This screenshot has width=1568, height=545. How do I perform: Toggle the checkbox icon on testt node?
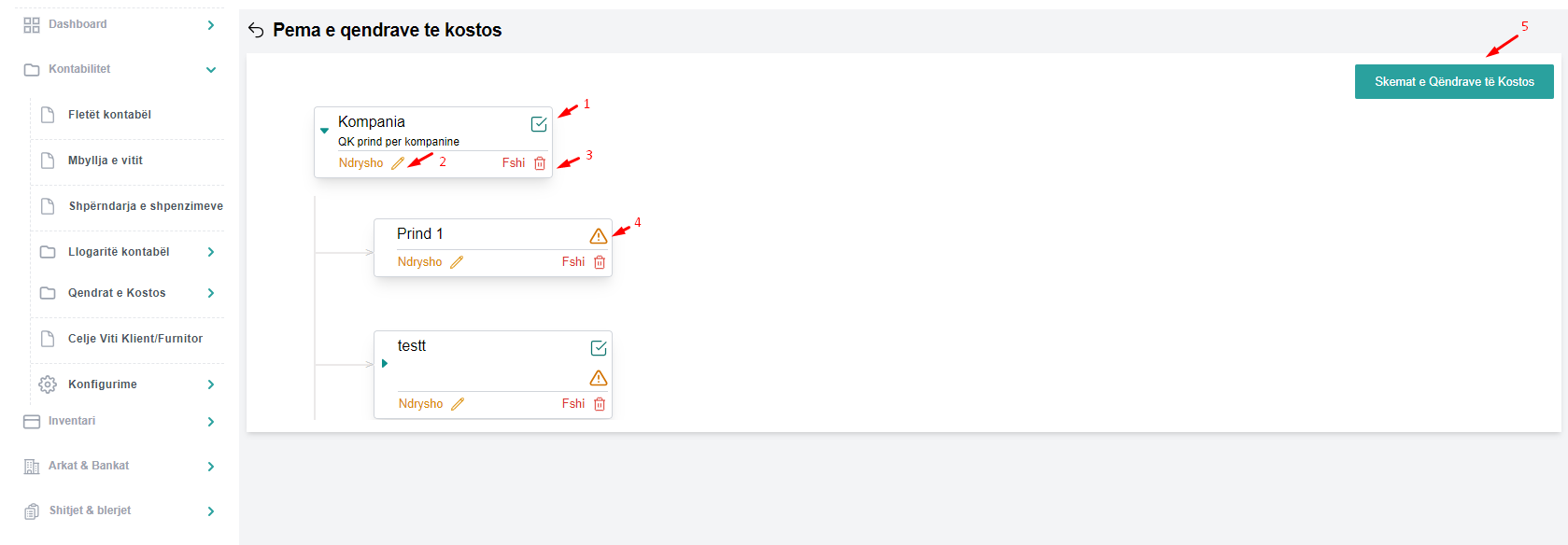pyautogui.click(x=599, y=348)
